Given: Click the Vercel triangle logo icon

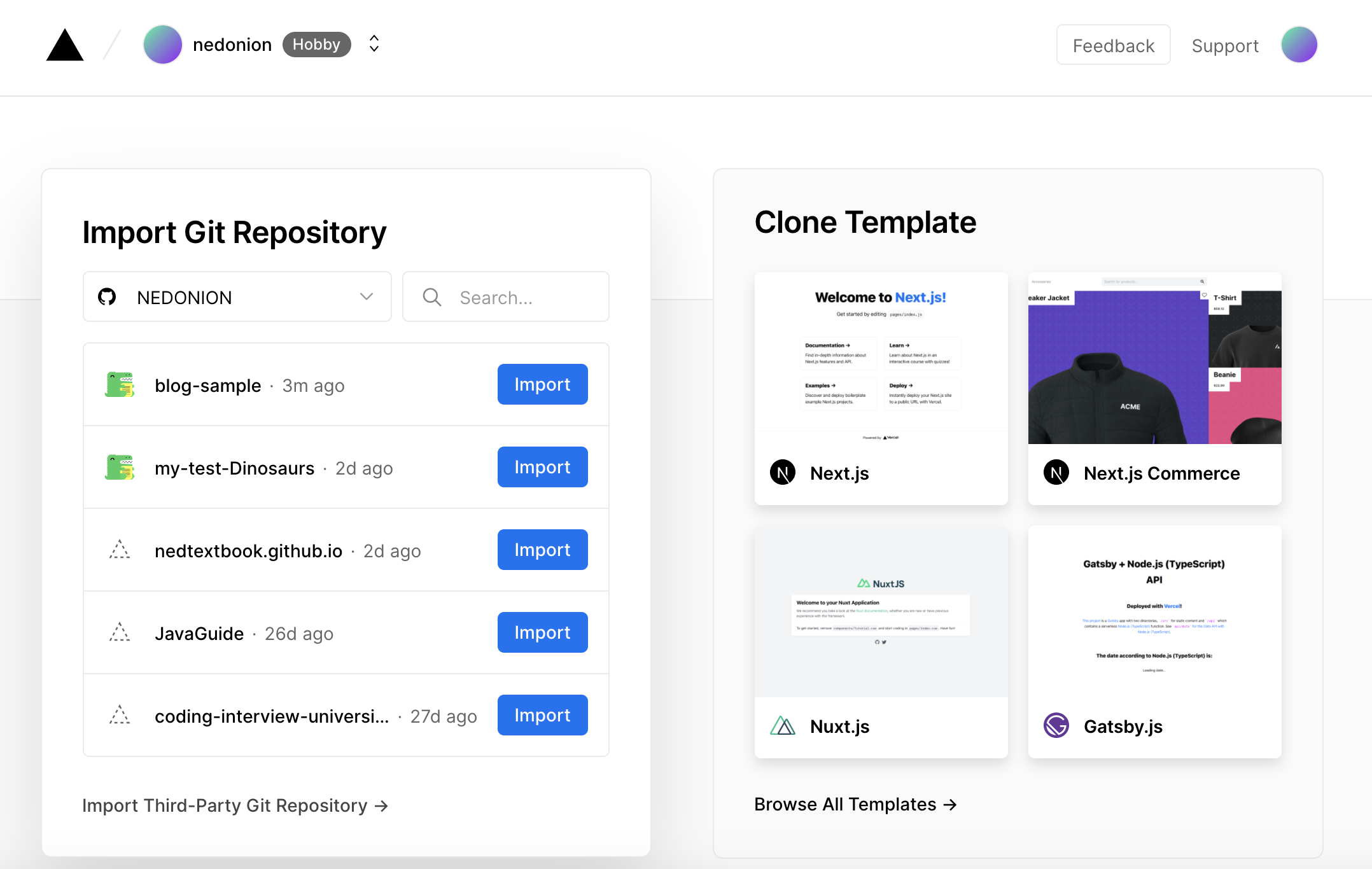Looking at the screenshot, I should pos(65,43).
